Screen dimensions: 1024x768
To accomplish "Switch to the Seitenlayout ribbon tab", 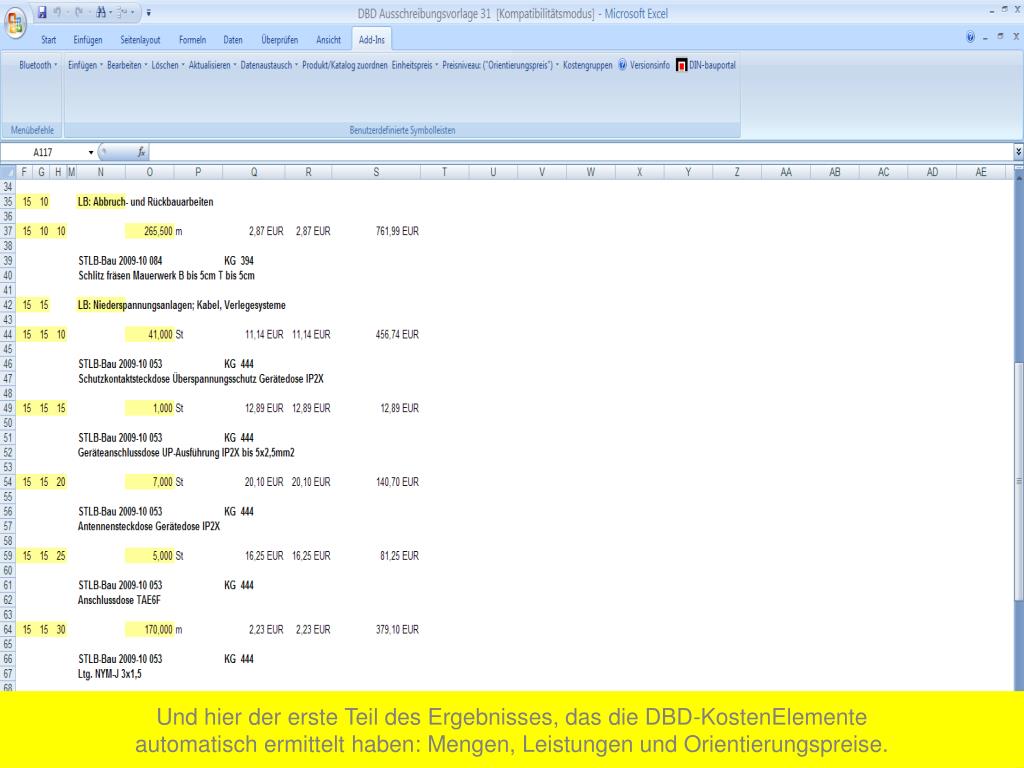I will click(141, 39).
